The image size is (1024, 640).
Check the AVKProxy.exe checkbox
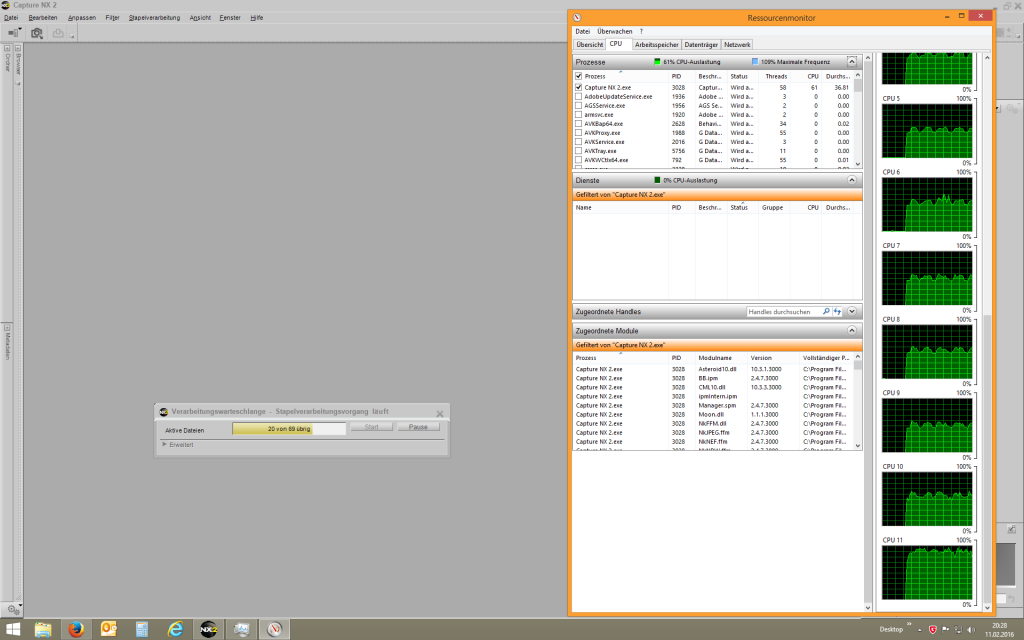pos(579,133)
